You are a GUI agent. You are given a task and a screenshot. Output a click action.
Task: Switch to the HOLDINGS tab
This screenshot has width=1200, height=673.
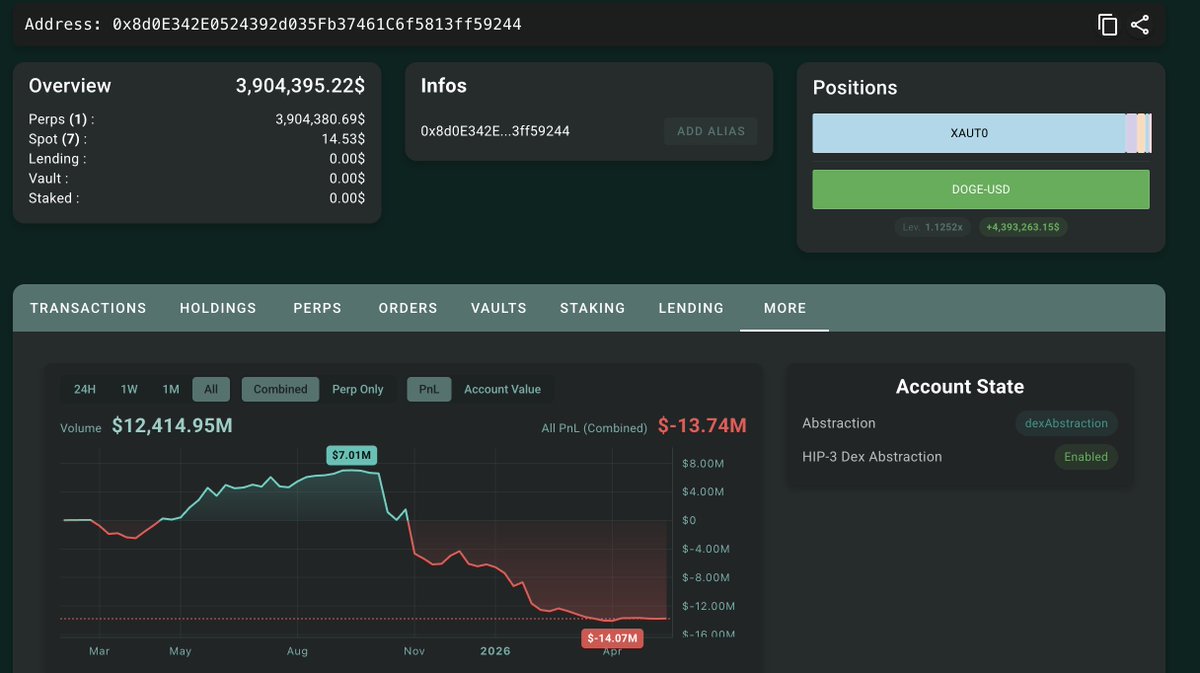[218, 308]
